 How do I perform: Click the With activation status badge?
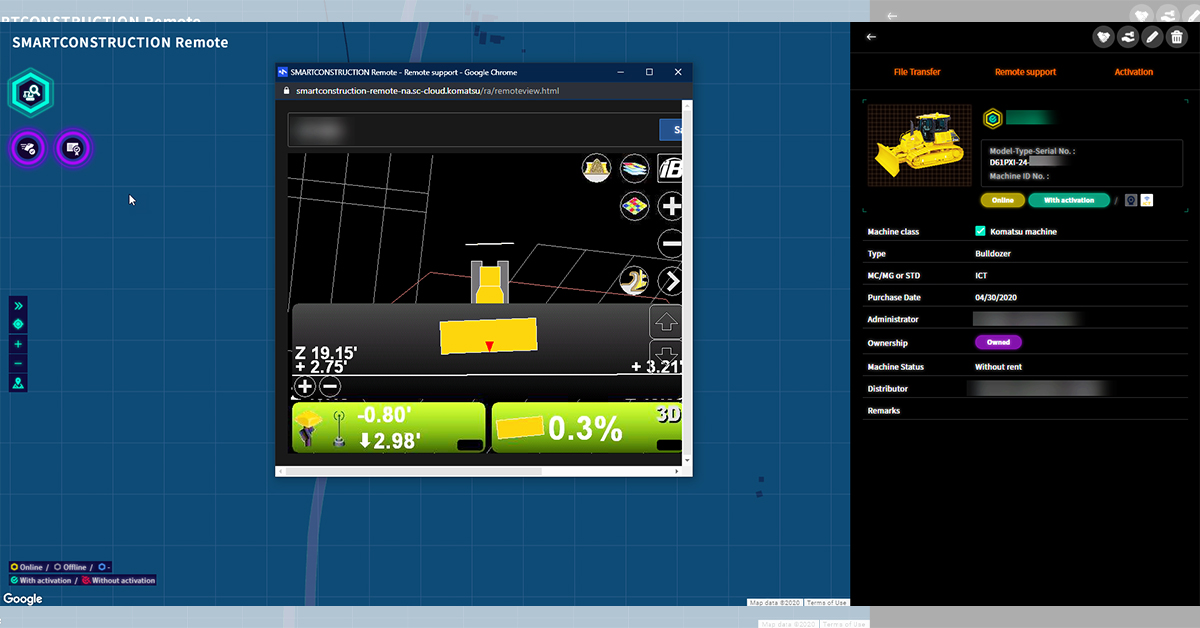[1068, 200]
